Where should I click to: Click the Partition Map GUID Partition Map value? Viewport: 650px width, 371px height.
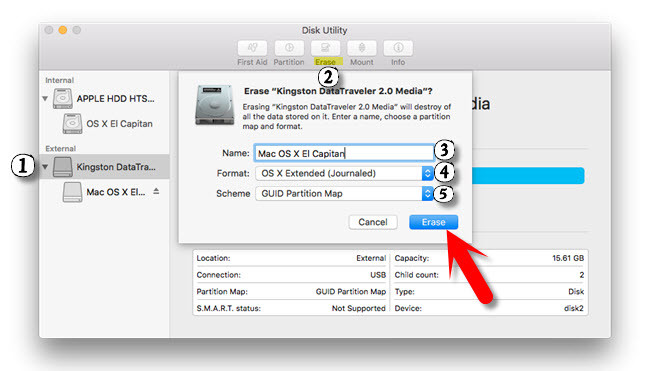pyautogui.click(x=351, y=292)
